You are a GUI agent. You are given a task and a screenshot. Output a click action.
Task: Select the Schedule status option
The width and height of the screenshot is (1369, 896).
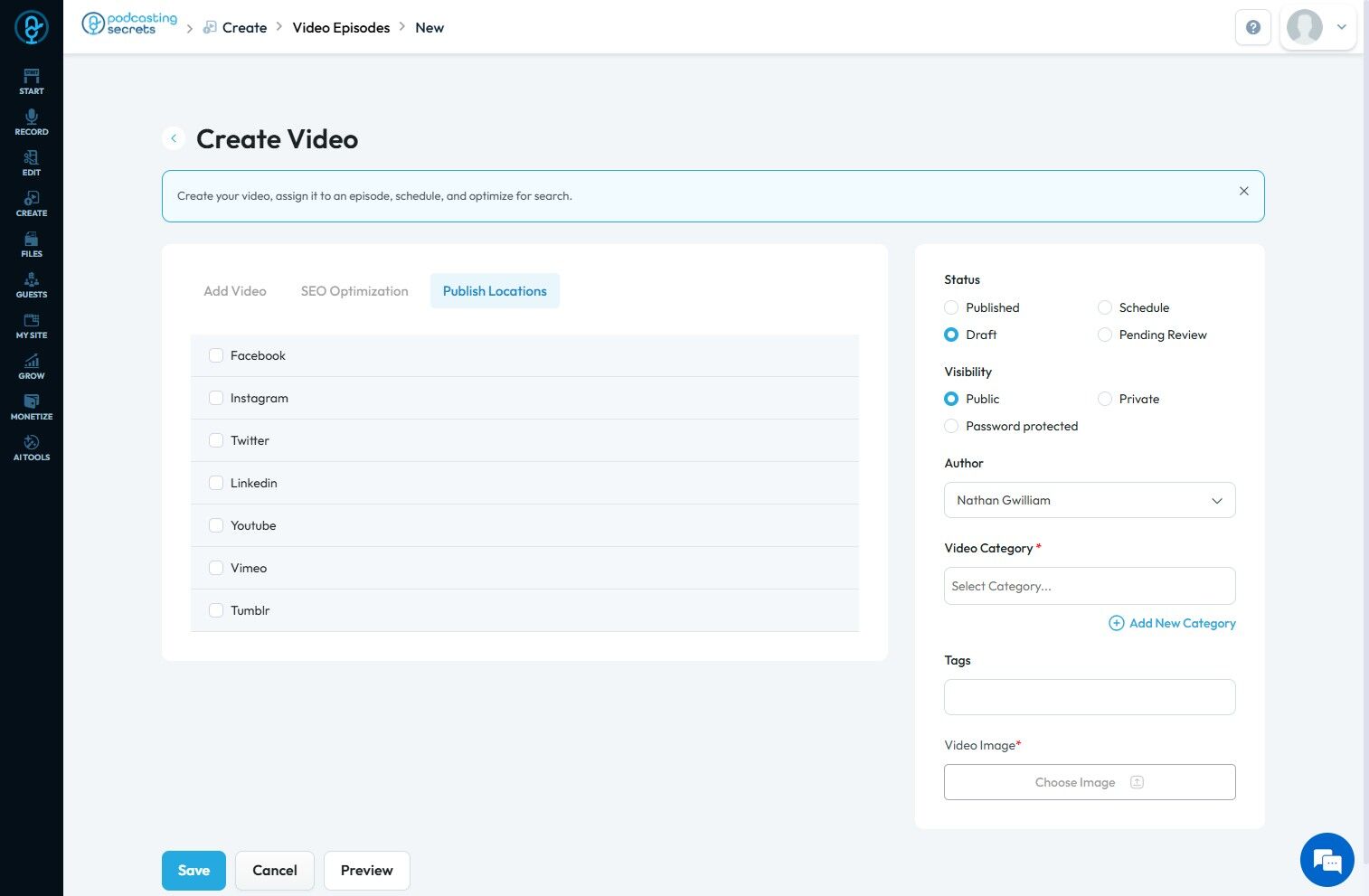[x=1105, y=307]
